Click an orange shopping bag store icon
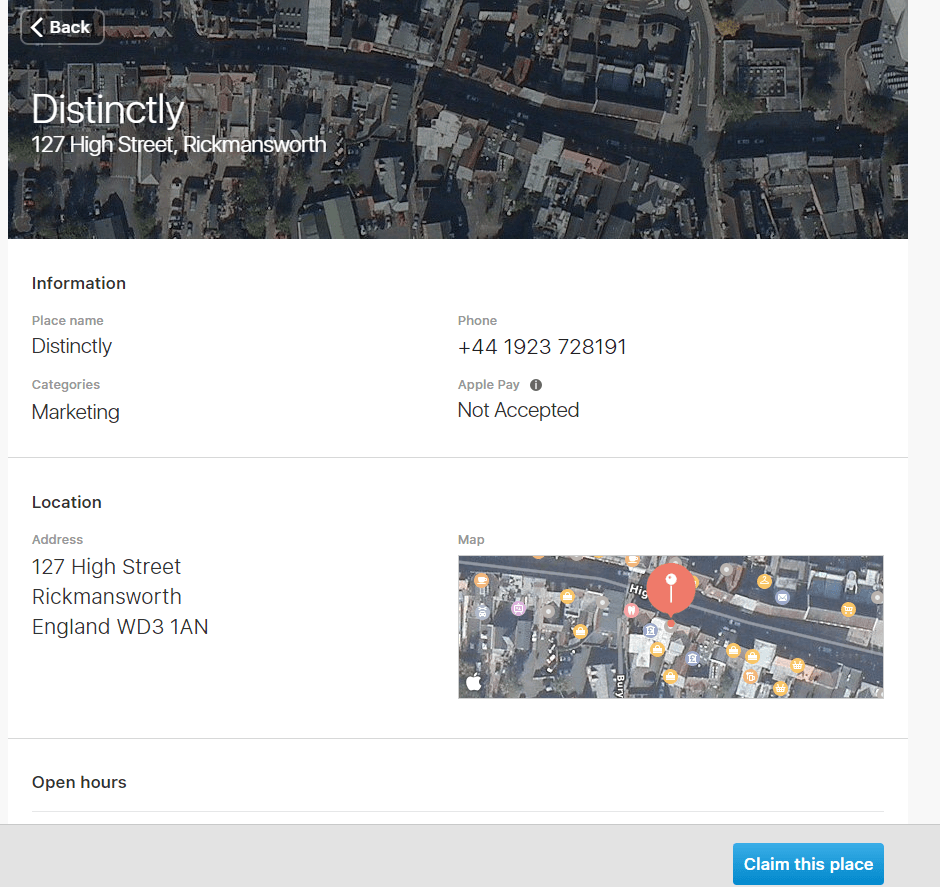 (x=567, y=597)
